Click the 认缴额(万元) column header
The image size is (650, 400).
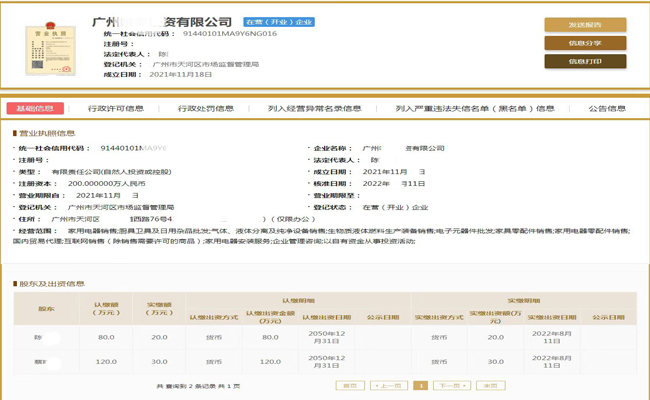pos(106,309)
